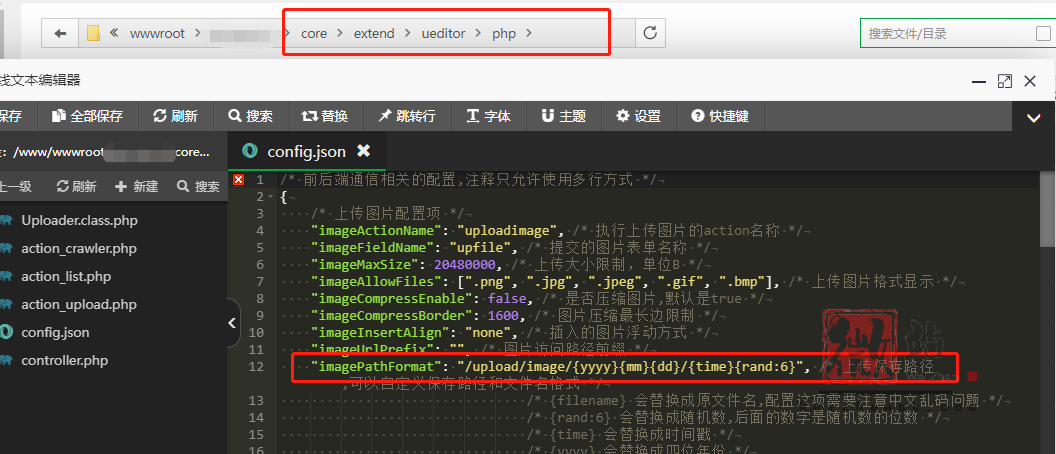1056x454 pixels.
Task: Open the wwwroot breadcrumb
Action: tap(157, 33)
